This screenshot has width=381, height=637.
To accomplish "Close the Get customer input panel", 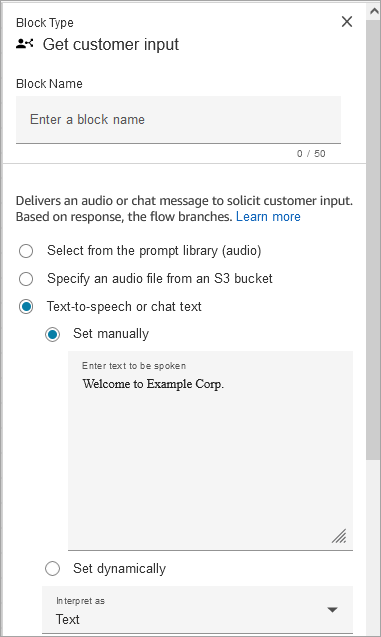I will point(346,22).
